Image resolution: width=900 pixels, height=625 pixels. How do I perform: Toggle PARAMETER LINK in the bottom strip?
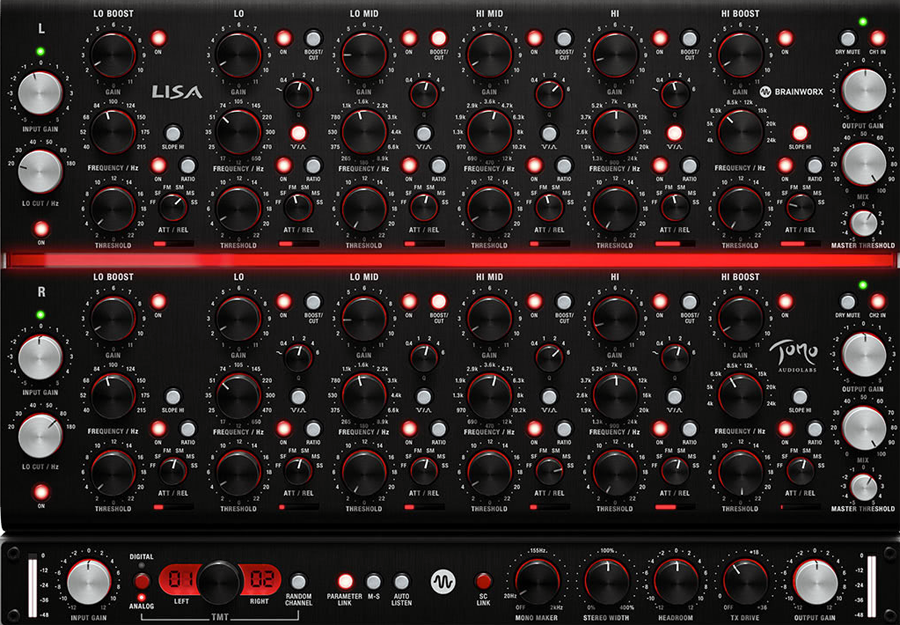[x=345, y=581]
